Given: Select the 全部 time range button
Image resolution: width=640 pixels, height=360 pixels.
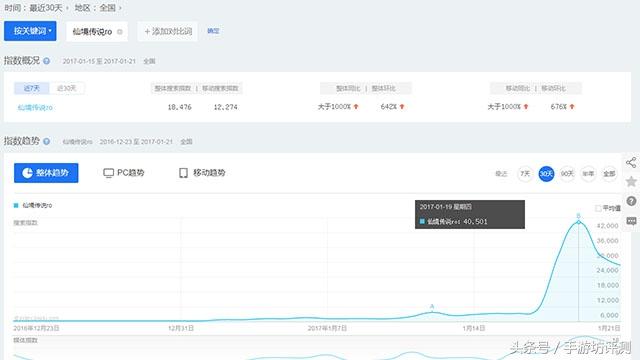Looking at the screenshot, I should point(609,174).
